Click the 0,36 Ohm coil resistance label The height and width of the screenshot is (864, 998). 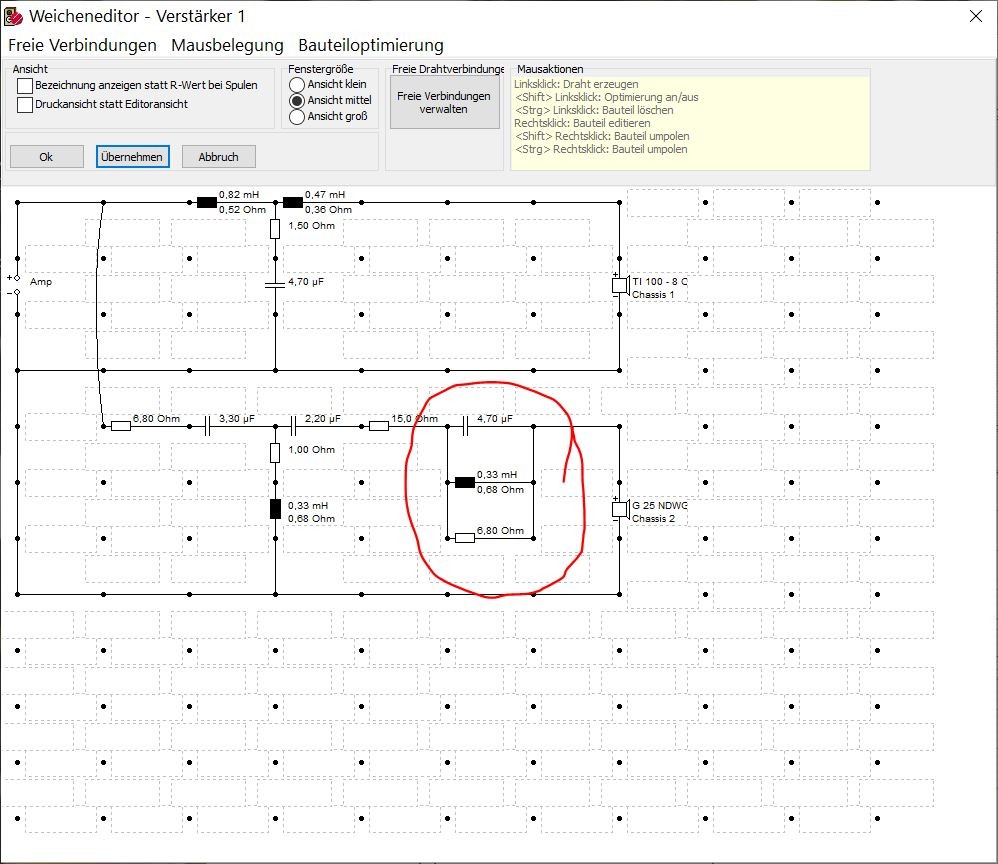point(328,209)
